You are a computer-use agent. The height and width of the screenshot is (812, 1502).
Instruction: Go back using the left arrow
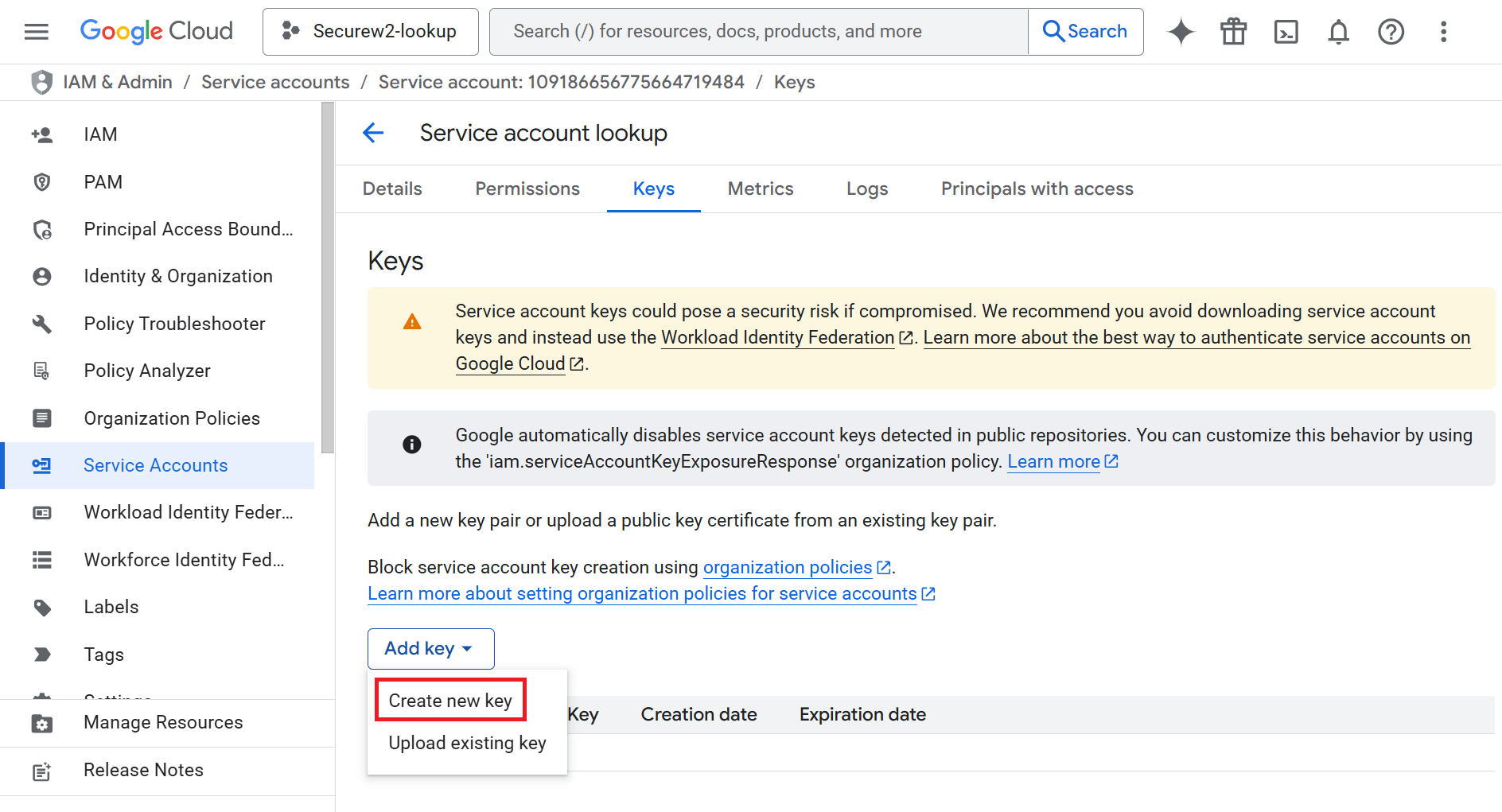click(x=373, y=133)
